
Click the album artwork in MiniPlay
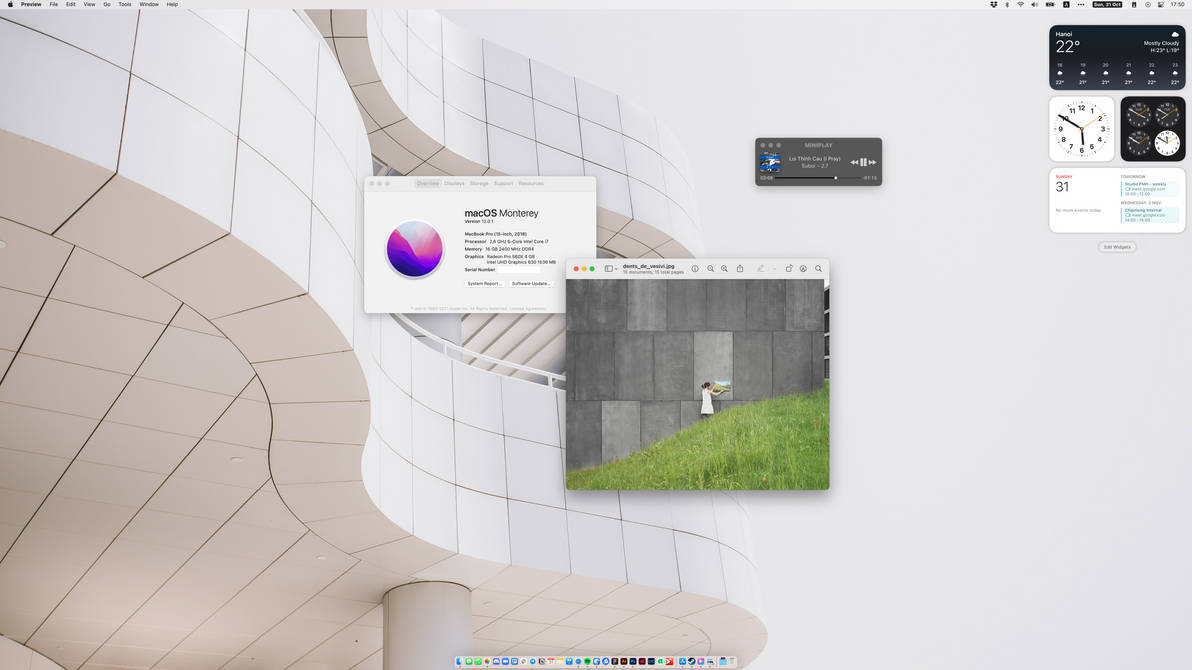[770, 162]
